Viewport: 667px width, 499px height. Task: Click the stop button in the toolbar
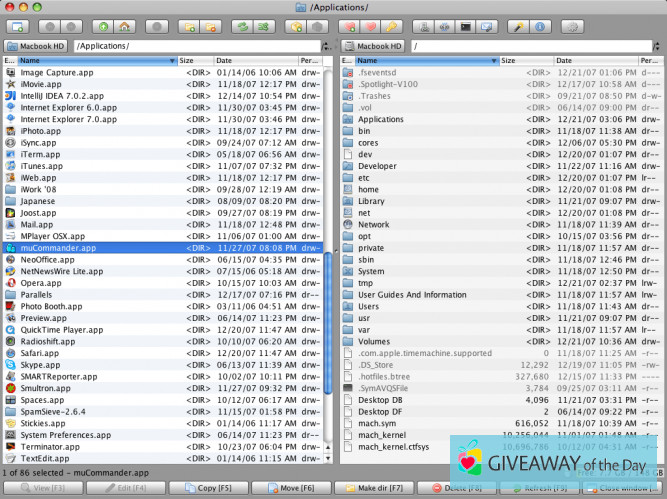(157, 25)
